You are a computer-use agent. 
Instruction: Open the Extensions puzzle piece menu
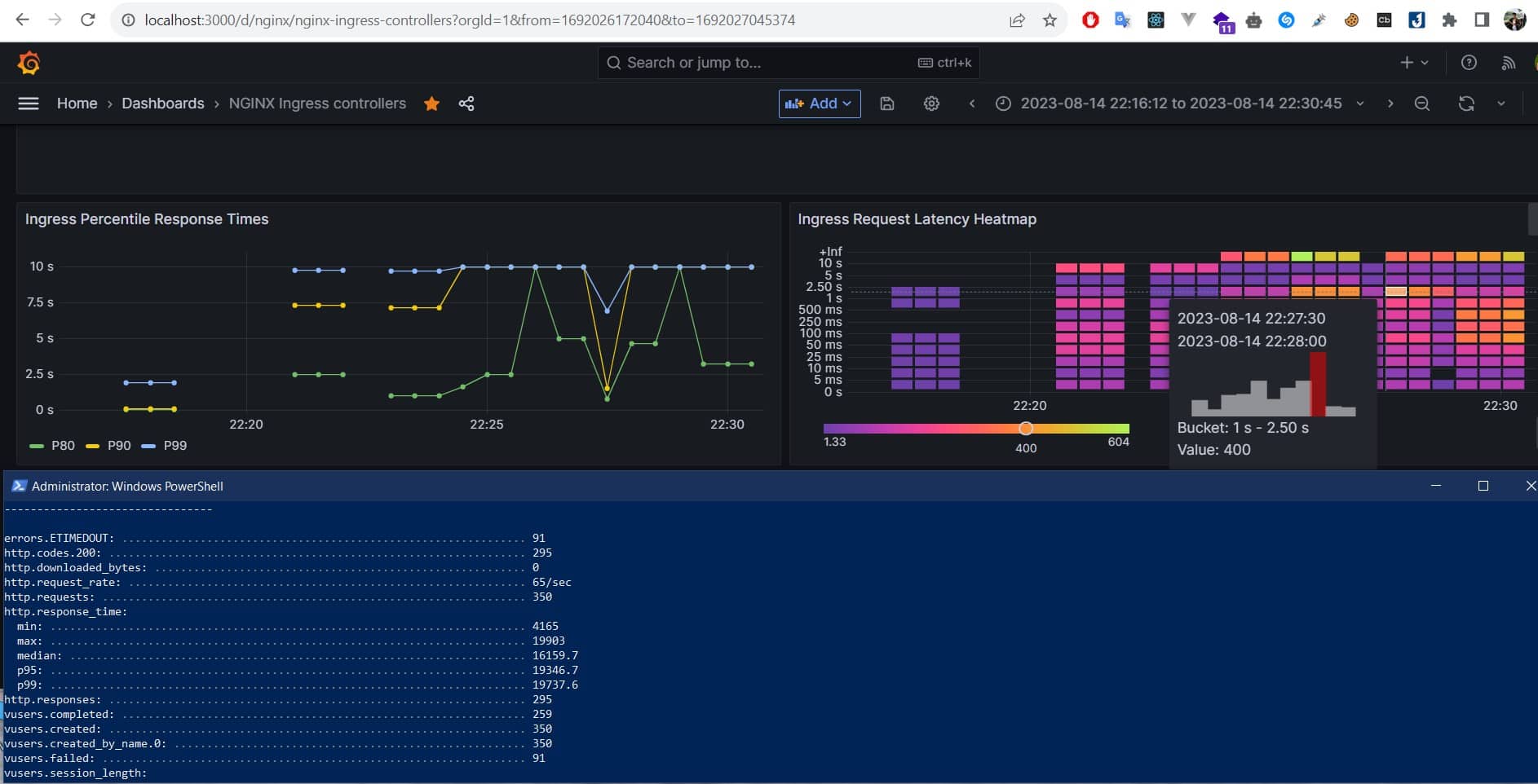1449,20
